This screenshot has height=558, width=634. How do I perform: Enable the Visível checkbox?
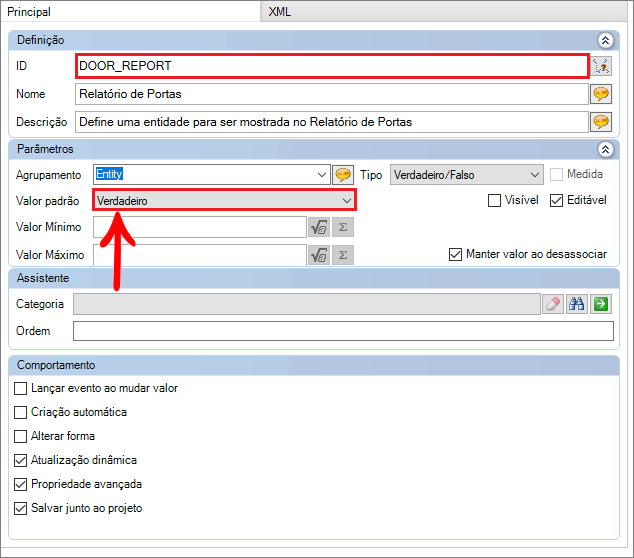point(495,201)
